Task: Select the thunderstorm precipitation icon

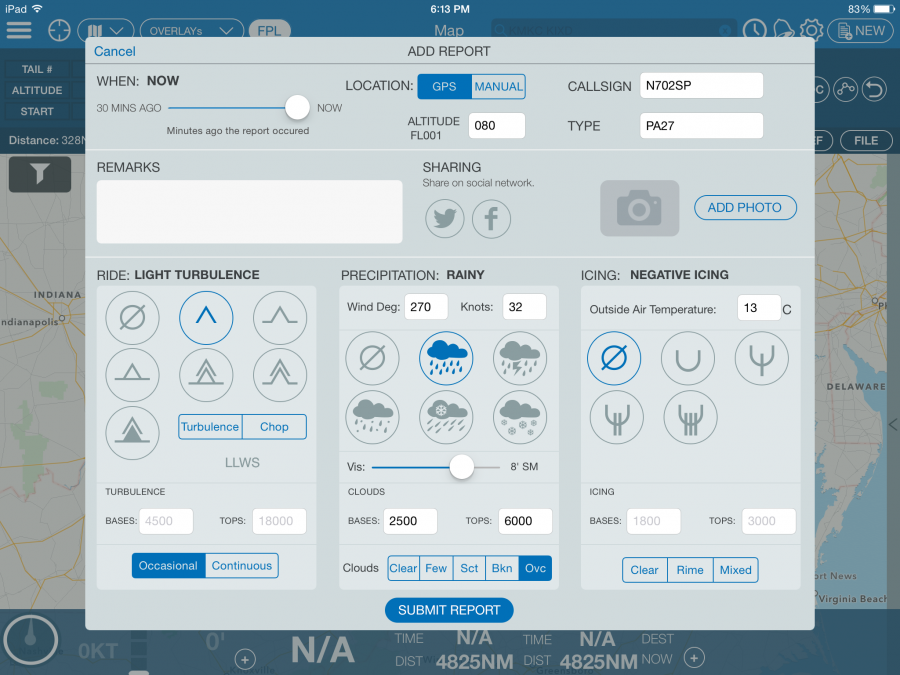Action: point(520,358)
